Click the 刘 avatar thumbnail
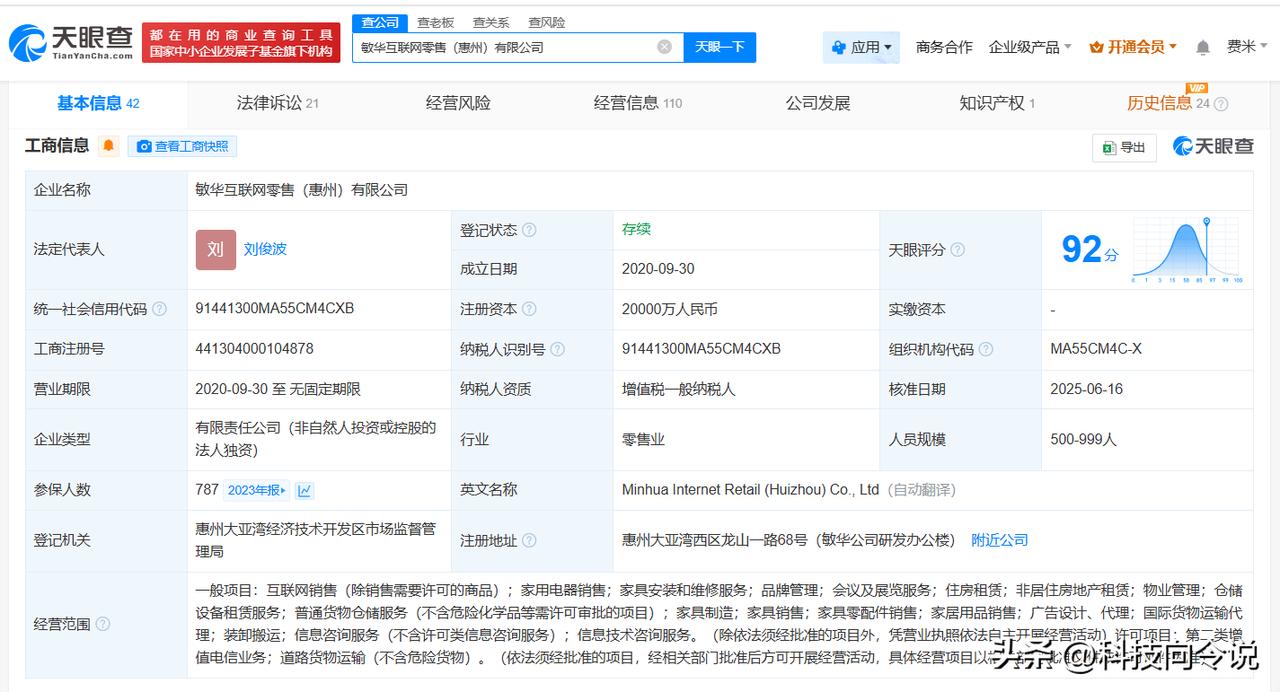Image resolution: width=1280 pixels, height=692 pixels. [215, 249]
